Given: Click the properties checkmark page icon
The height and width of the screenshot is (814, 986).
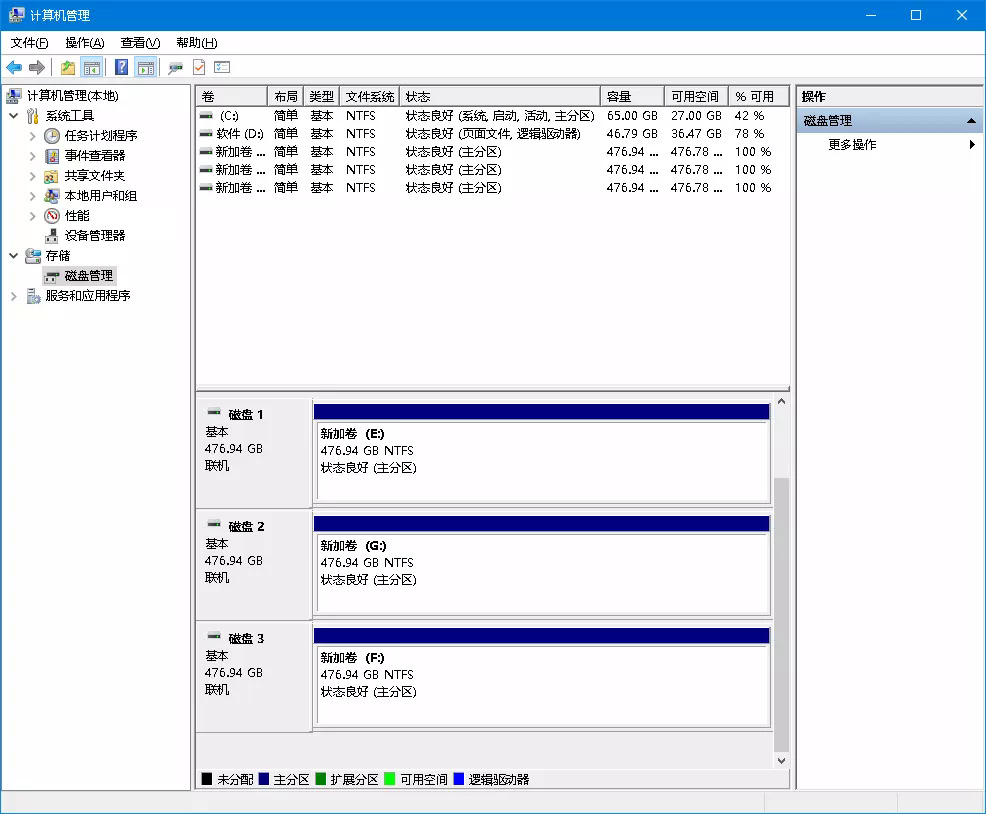Looking at the screenshot, I should click(199, 67).
